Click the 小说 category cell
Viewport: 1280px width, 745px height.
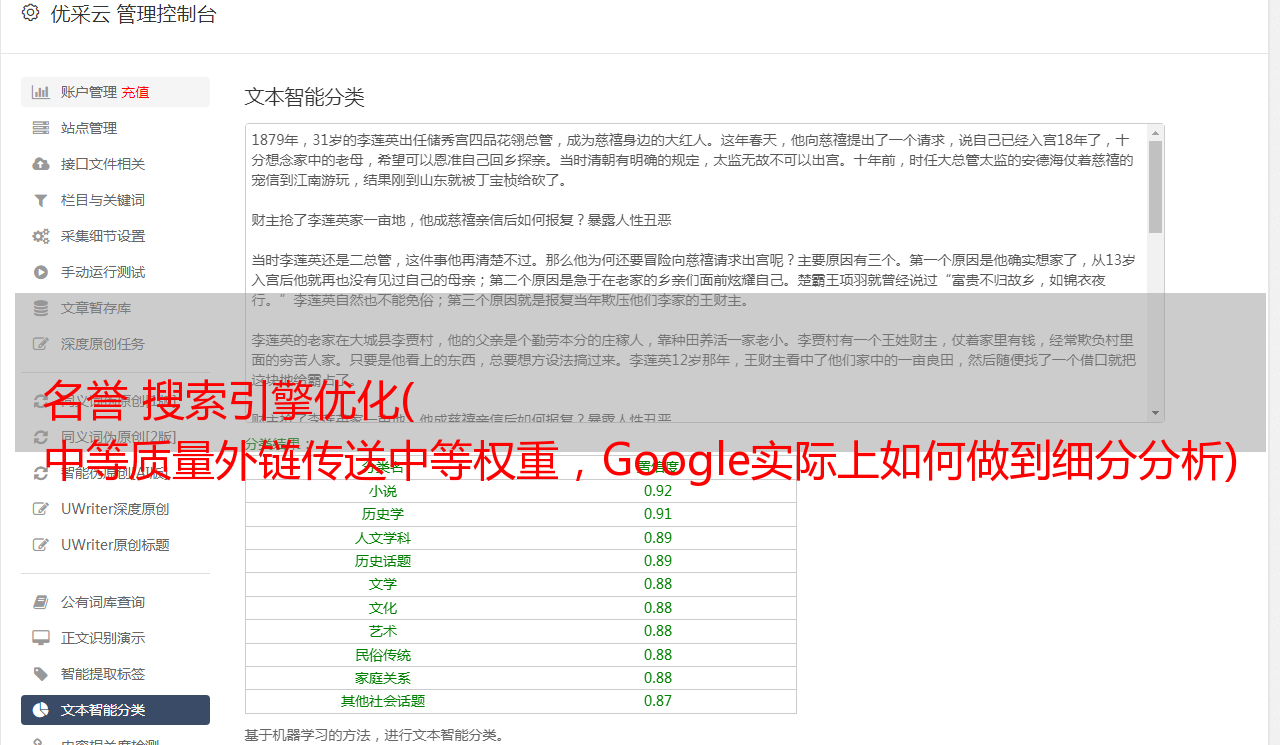click(x=383, y=491)
